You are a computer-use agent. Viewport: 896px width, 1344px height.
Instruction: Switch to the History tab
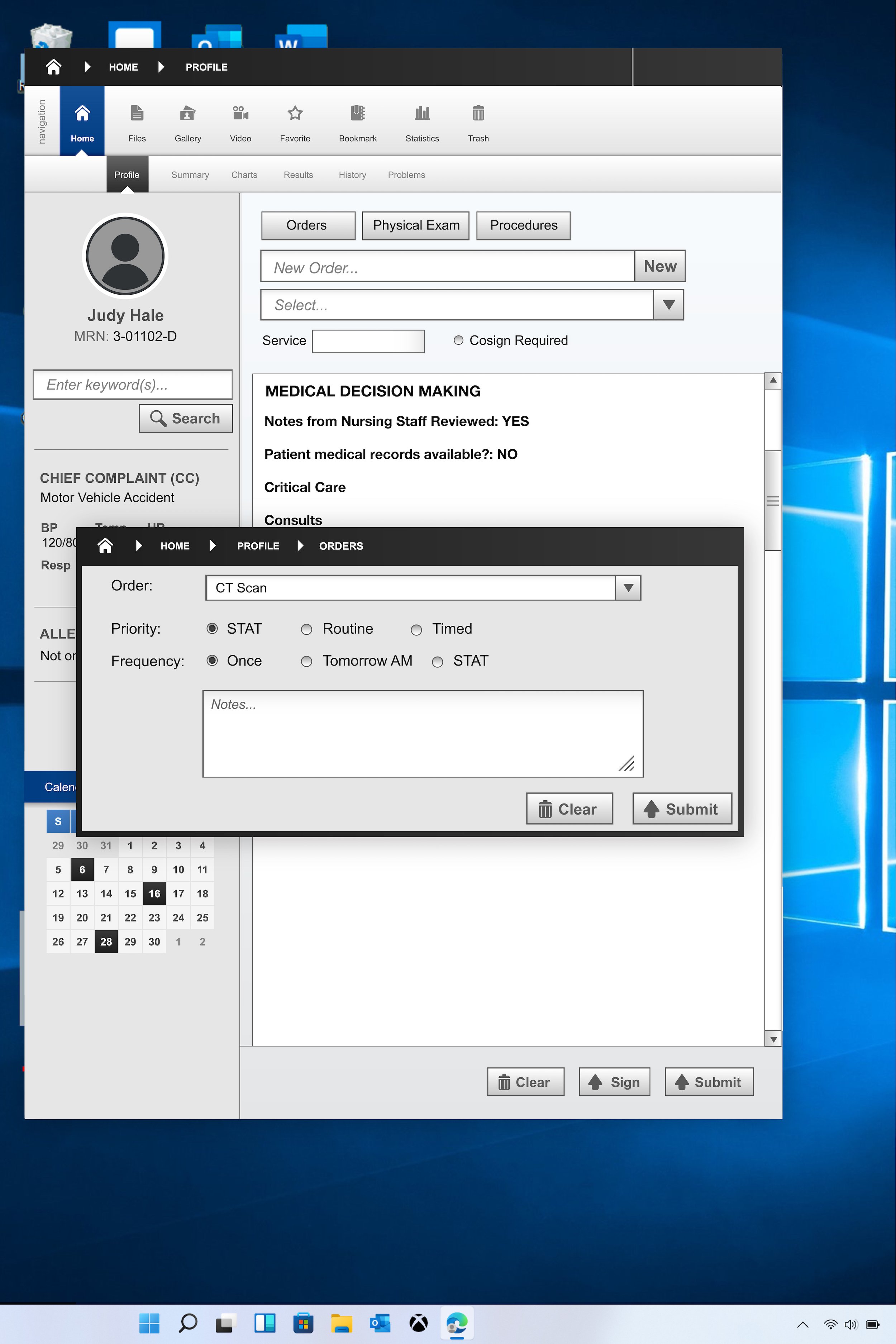click(x=352, y=175)
